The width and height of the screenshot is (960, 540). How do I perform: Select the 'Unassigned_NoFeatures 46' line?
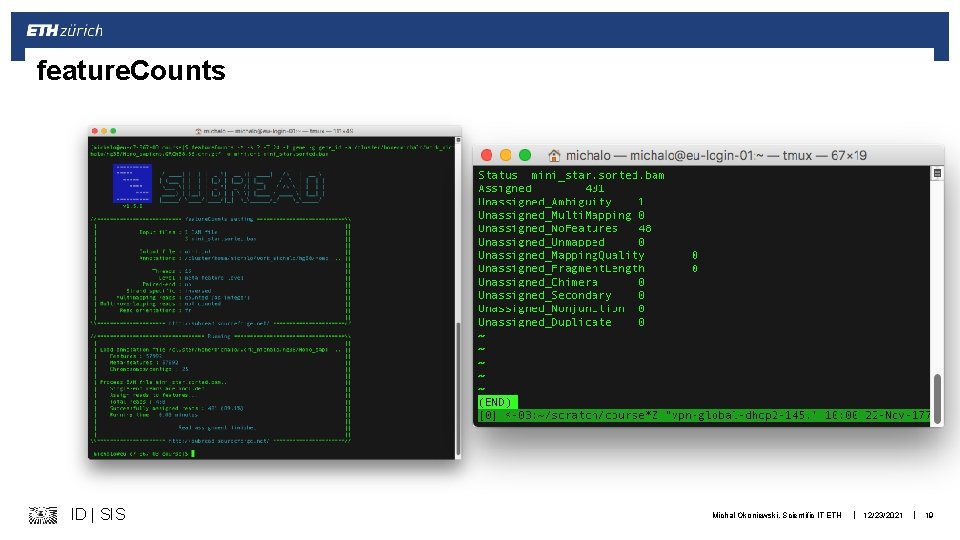564,228
